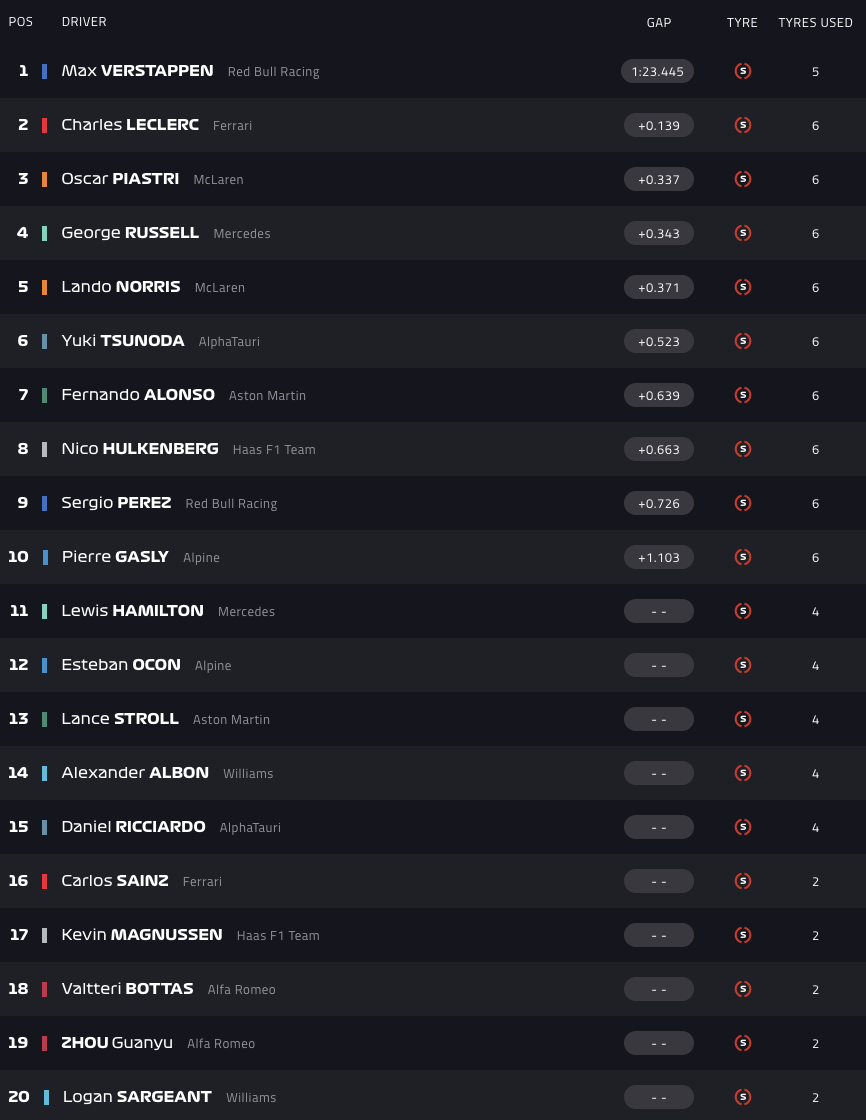Click the Ferrari red color bar by Leclerc

pyautogui.click(x=44, y=125)
